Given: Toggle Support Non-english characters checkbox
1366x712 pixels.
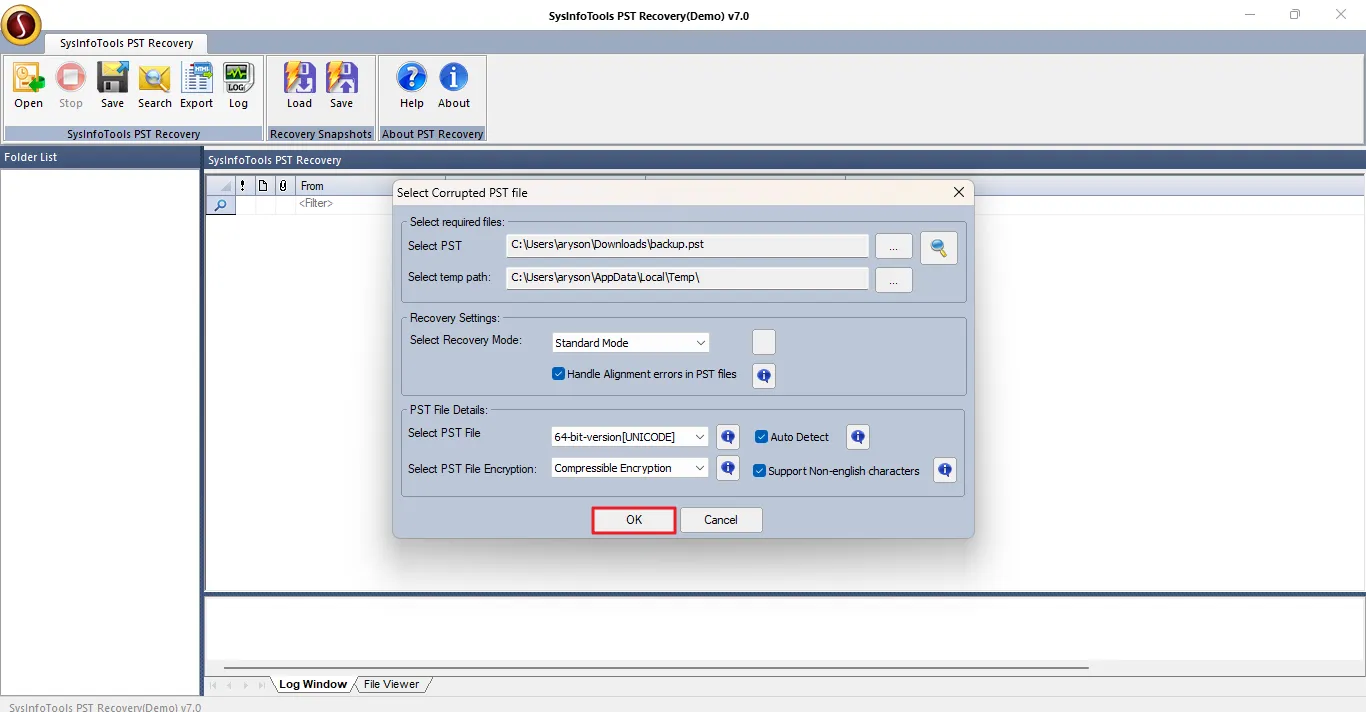Looking at the screenshot, I should pos(760,471).
